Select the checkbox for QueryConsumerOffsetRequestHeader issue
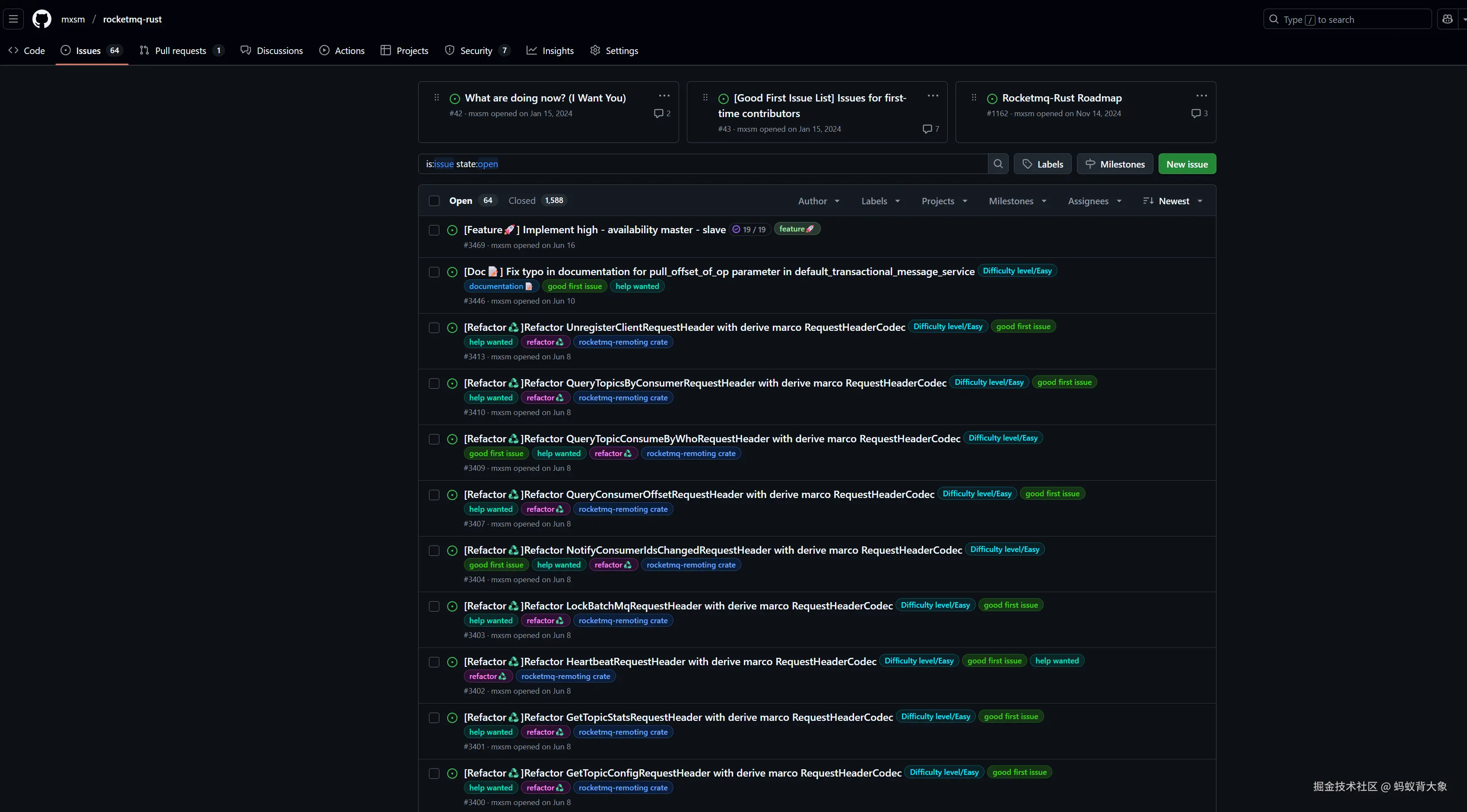1467x812 pixels. coord(434,495)
